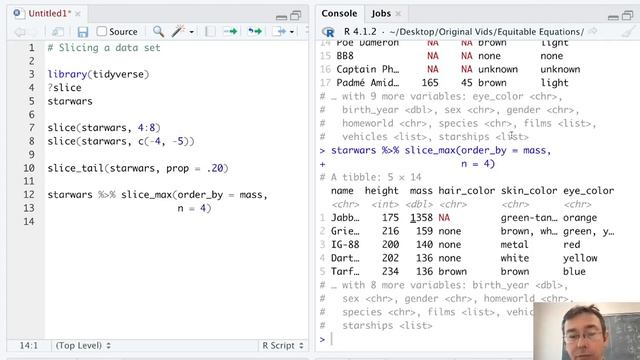Source the script with the Source icon
Image resolution: width=640 pixels, height=360 pixels.
tap(280, 31)
